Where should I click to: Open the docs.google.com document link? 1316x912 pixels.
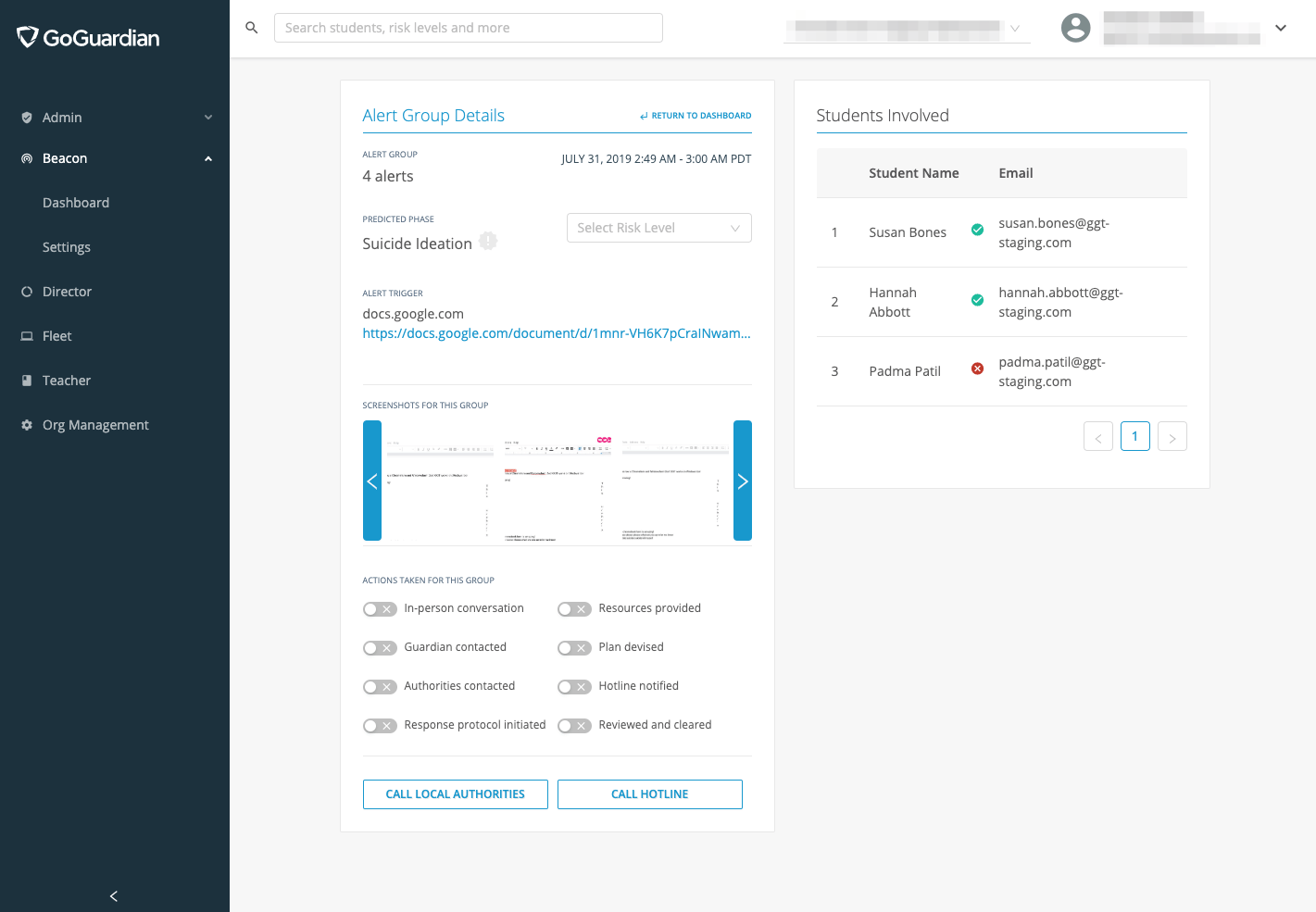coord(557,333)
